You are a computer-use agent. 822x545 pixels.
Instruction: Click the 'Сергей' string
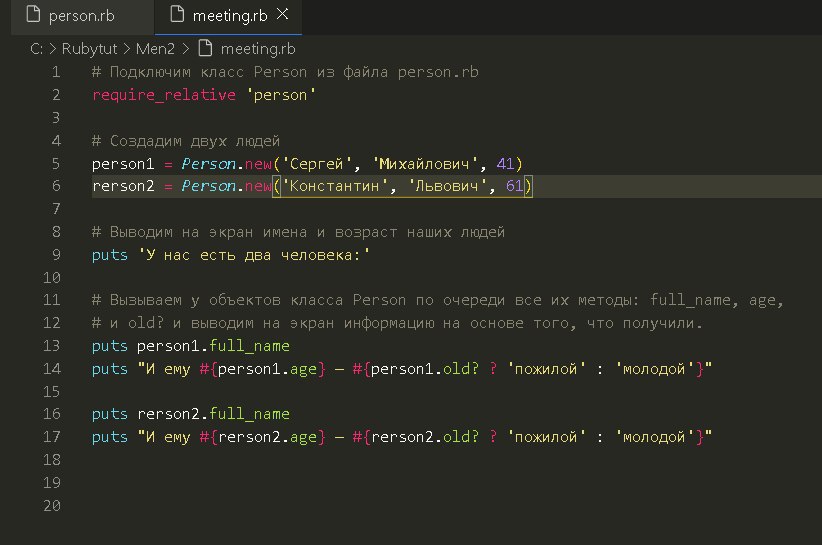(x=316, y=164)
